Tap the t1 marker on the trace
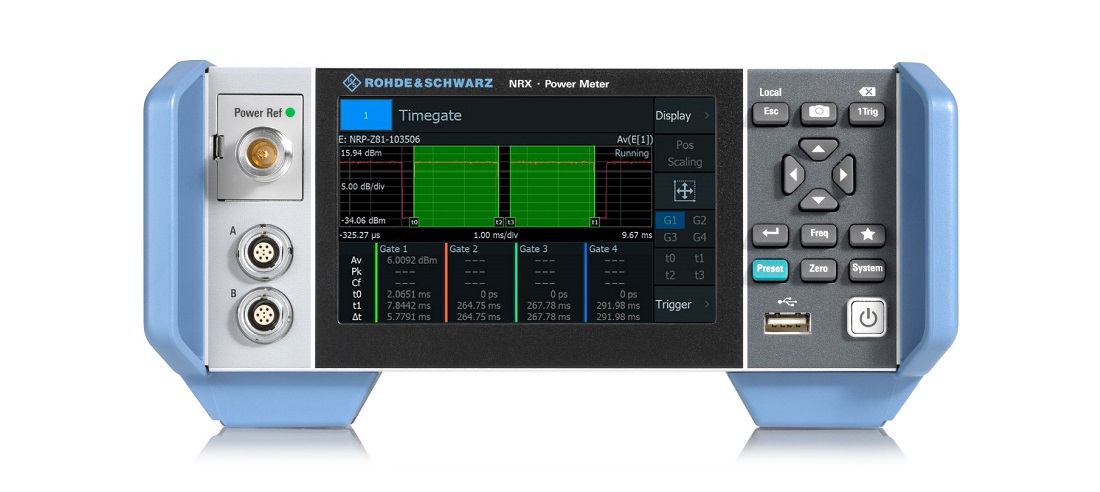This screenshot has width=1100, height=492. [595, 222]
